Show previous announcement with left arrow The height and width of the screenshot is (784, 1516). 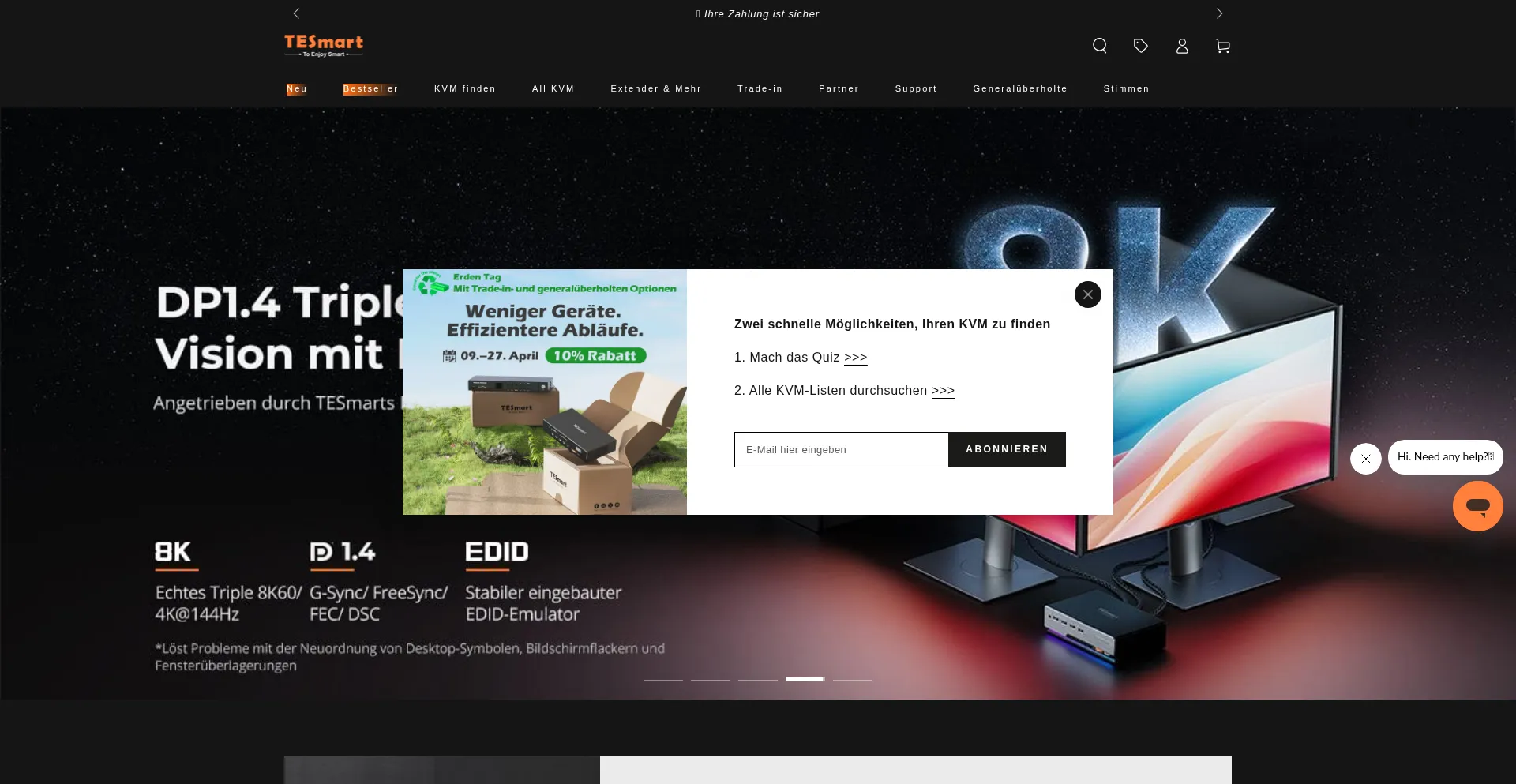coord(296,13)
